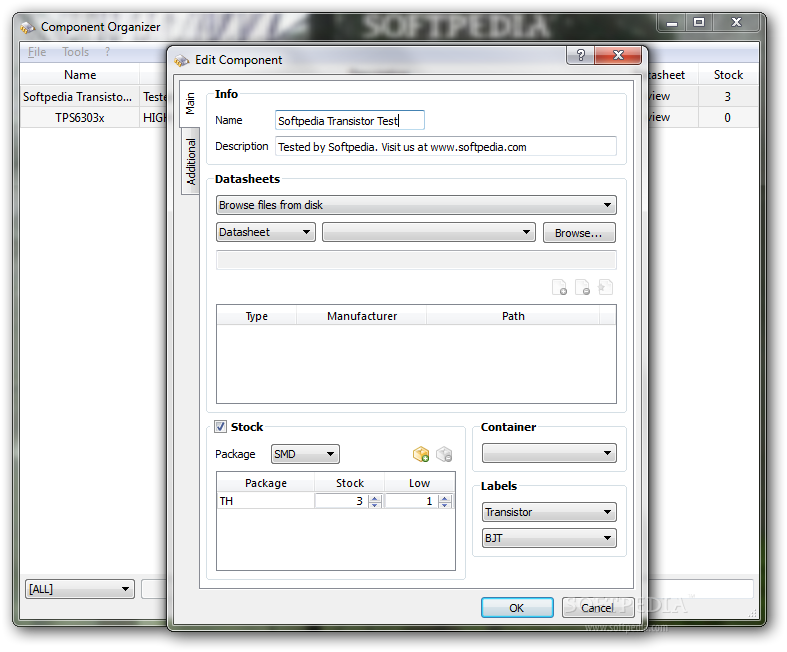Decrease the TH low value spinner

tap(445, 504)
